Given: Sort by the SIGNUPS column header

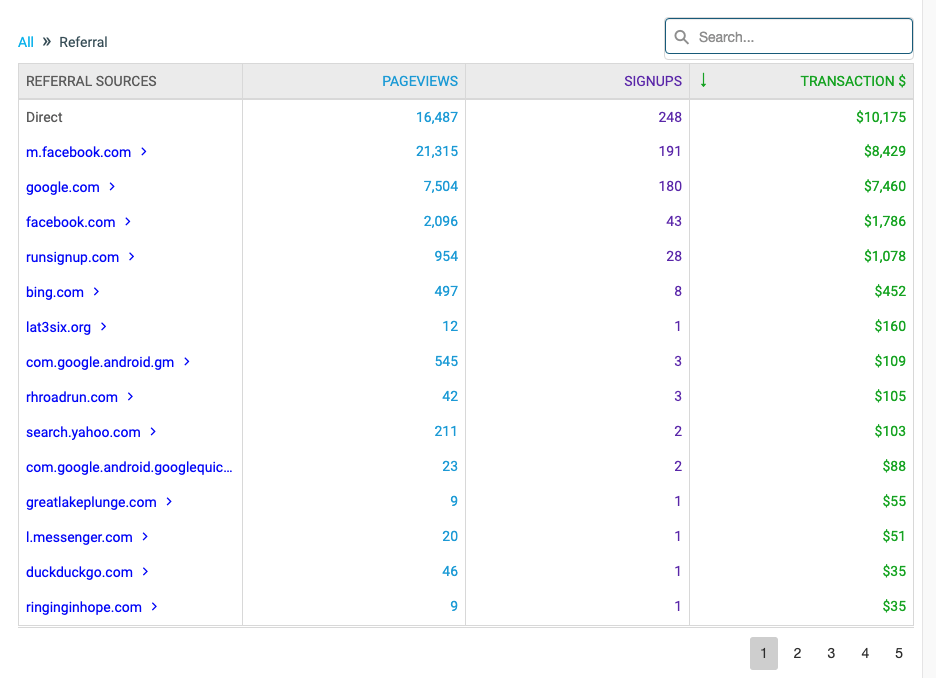Looking at the screenshot, I should pos(652,81).
